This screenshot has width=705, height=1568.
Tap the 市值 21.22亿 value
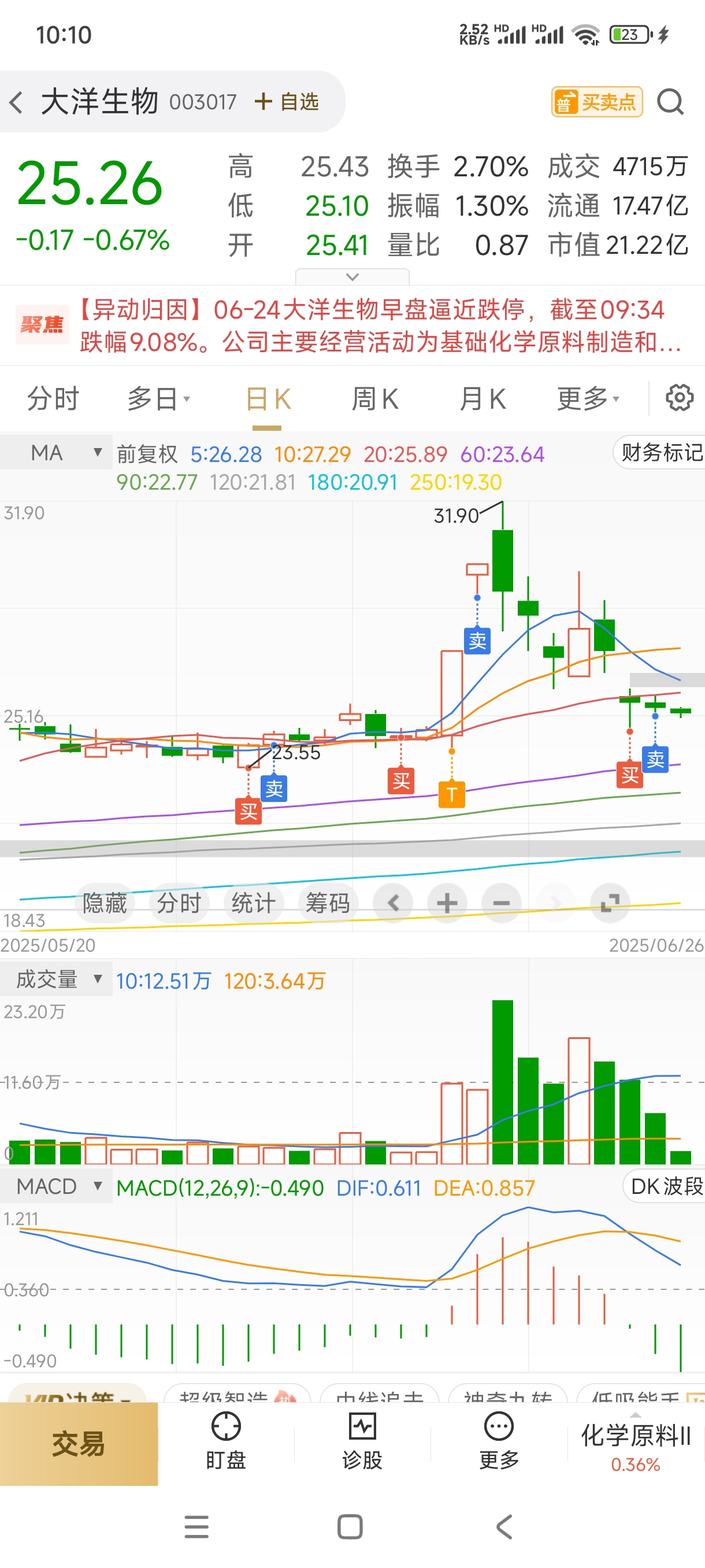click(647, 245)
